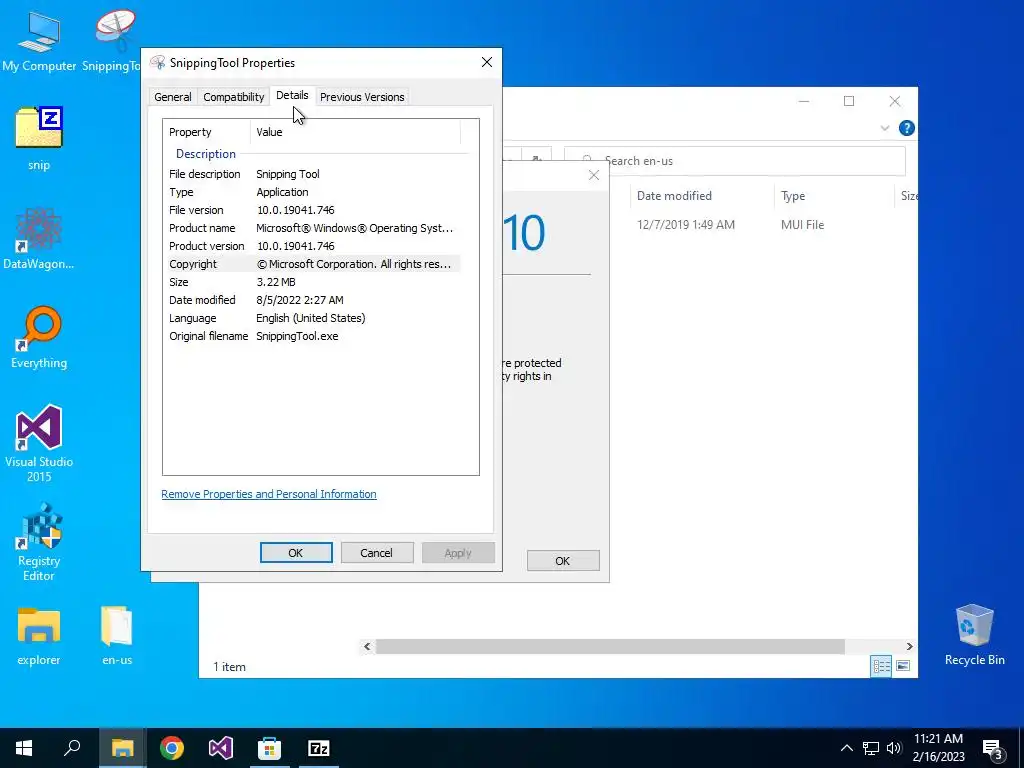Open taskbar search magnifier
Image resolution: width=1024 pixels, height=768 pixels.
72,748
